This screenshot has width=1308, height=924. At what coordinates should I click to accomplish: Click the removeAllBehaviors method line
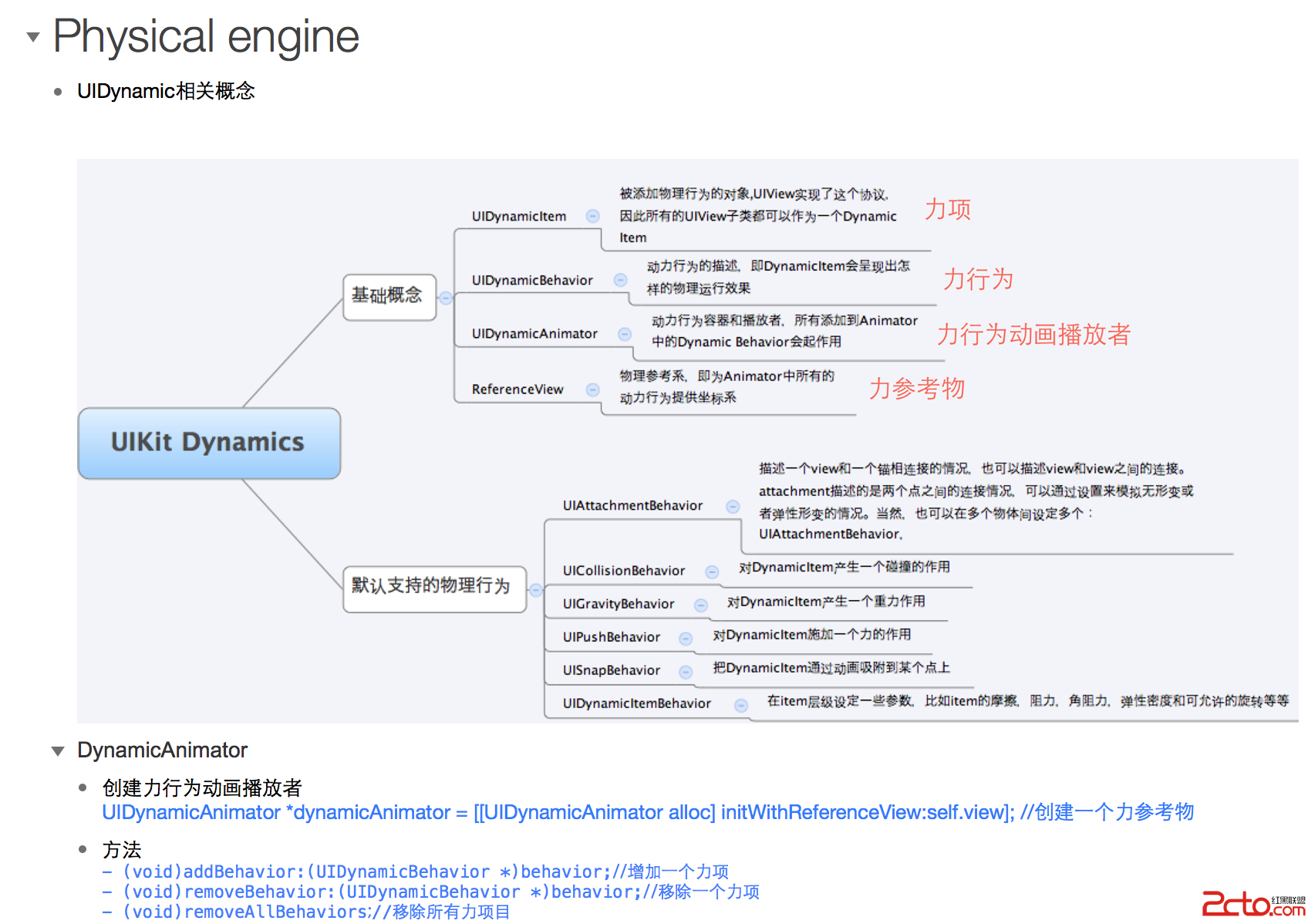point(306,912)
